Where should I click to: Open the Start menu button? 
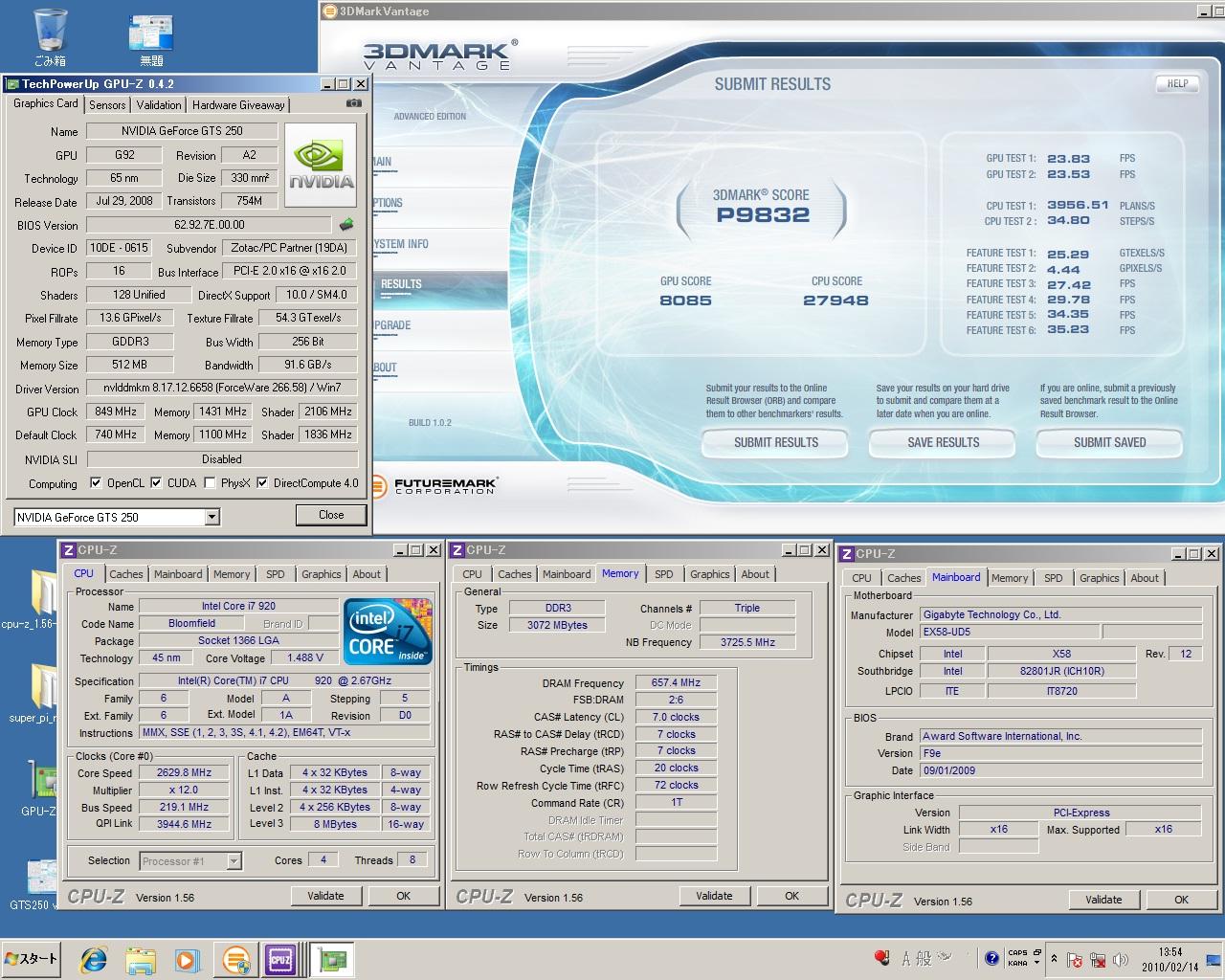click(x=32, y=959)
